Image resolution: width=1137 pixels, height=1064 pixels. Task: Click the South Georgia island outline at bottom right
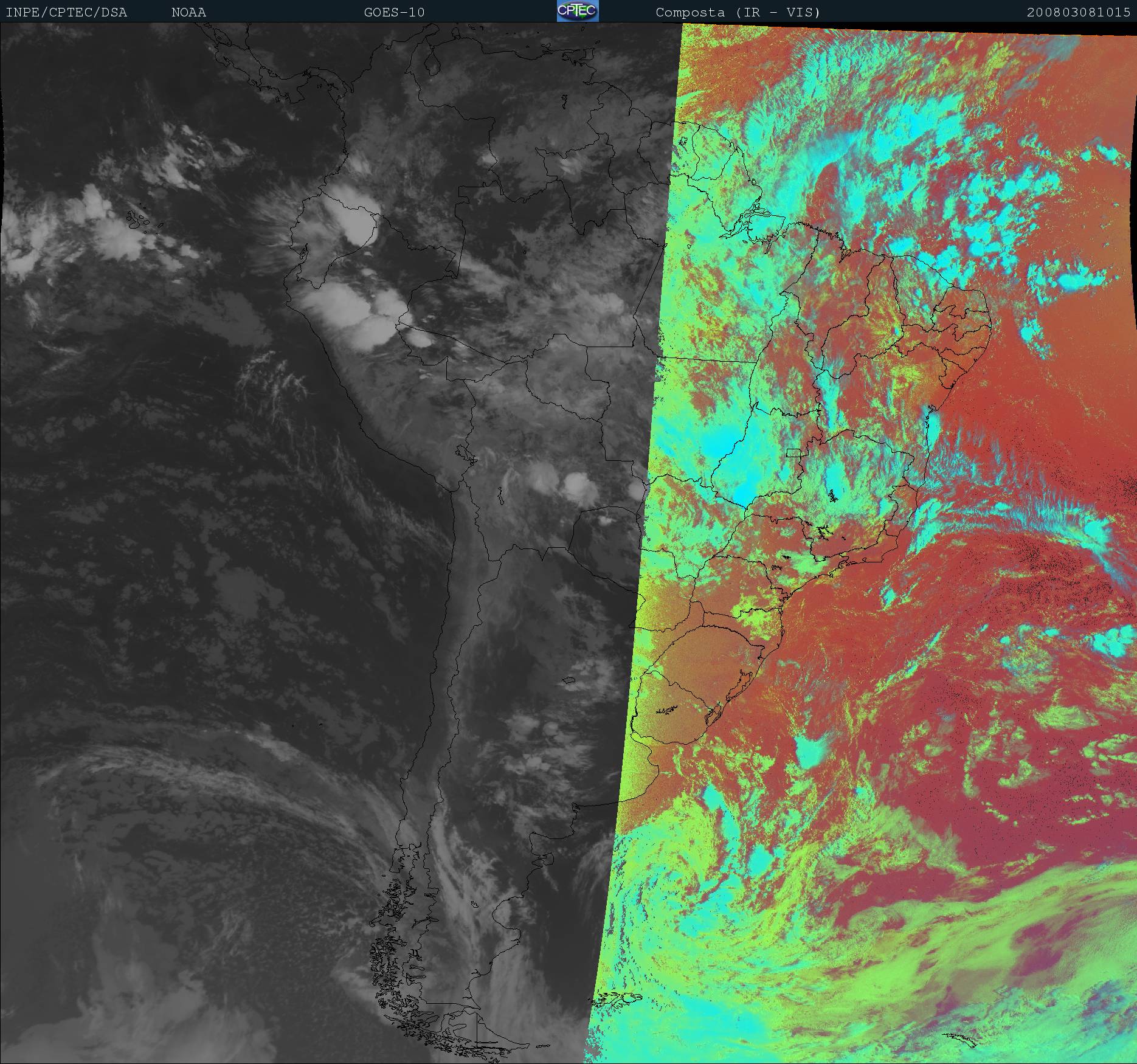pyautogui.click(x=961, y=1039)
